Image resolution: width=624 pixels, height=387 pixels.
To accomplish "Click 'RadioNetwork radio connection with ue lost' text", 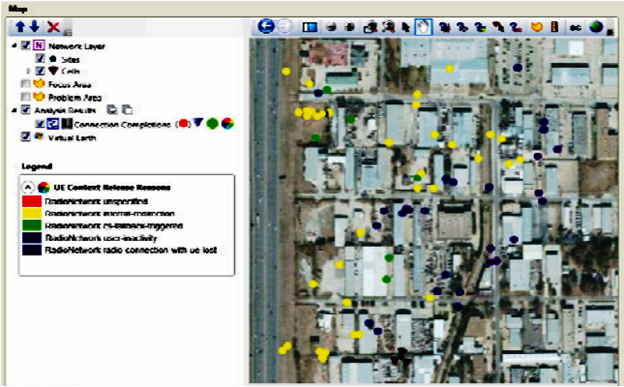I will click(131, 250).
